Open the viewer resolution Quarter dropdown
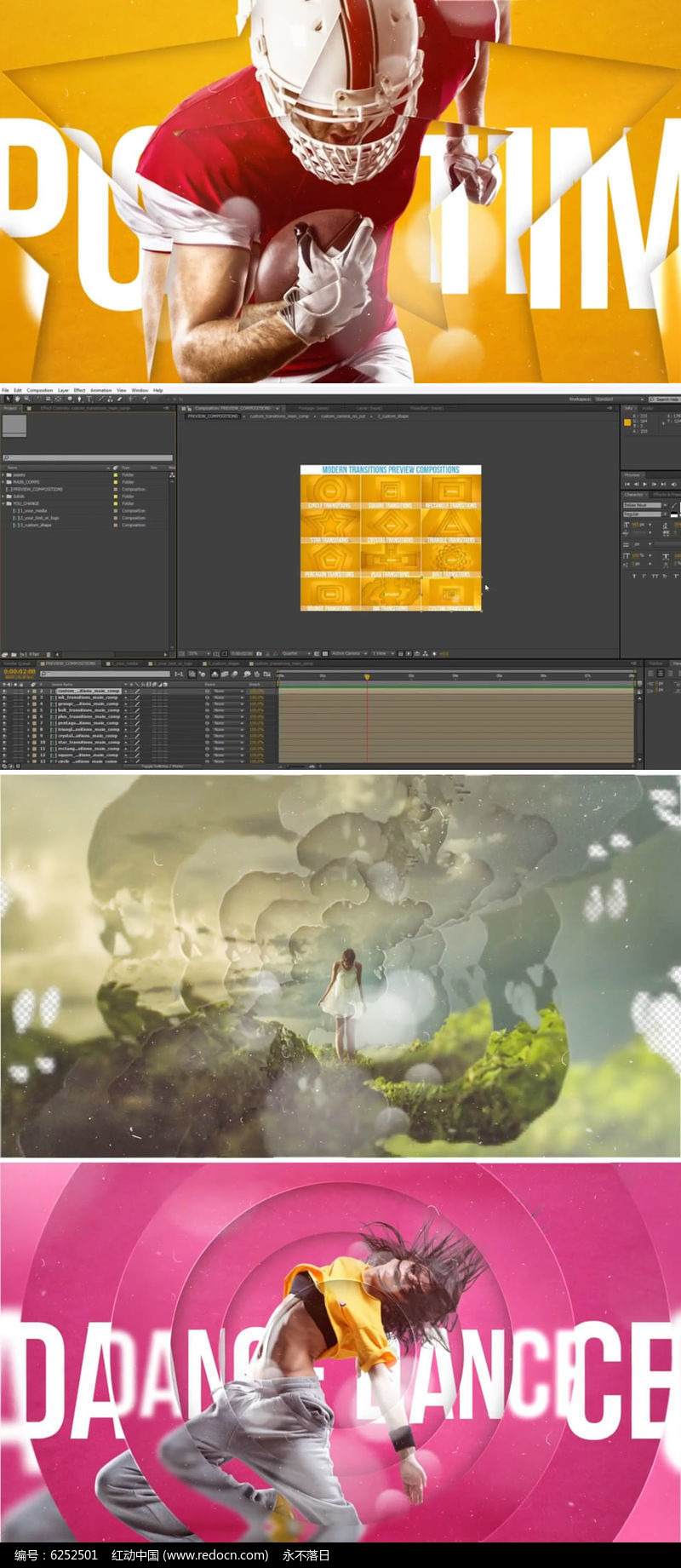 (x=295, y=654)
